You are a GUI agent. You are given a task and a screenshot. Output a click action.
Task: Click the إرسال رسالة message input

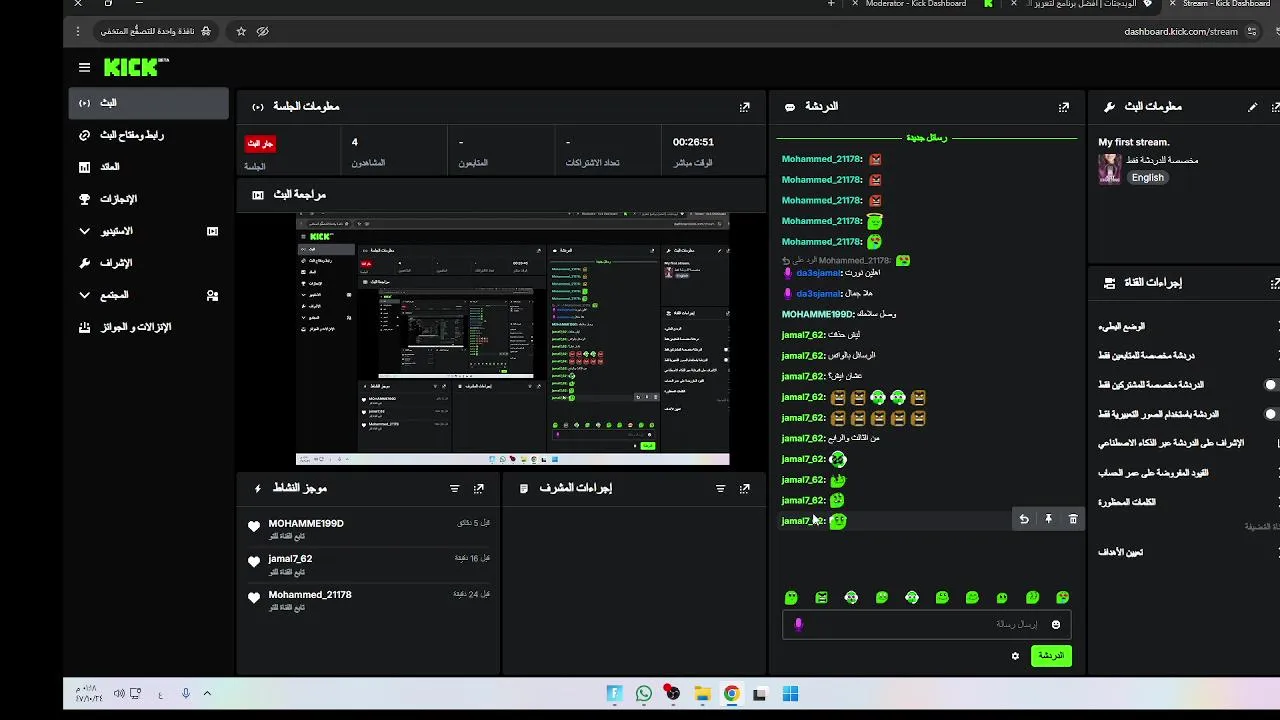tap(926, 625)
